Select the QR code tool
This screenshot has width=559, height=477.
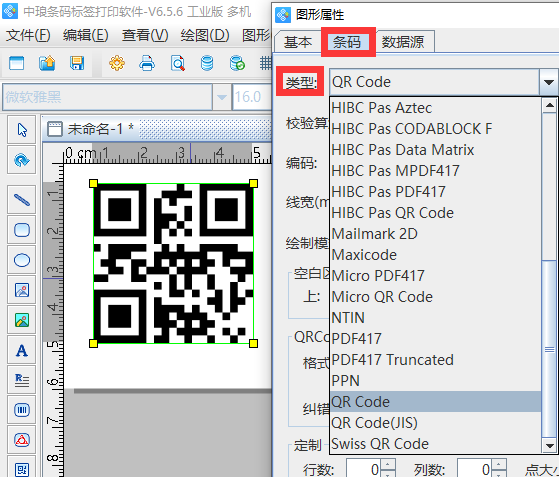point(22,467)
